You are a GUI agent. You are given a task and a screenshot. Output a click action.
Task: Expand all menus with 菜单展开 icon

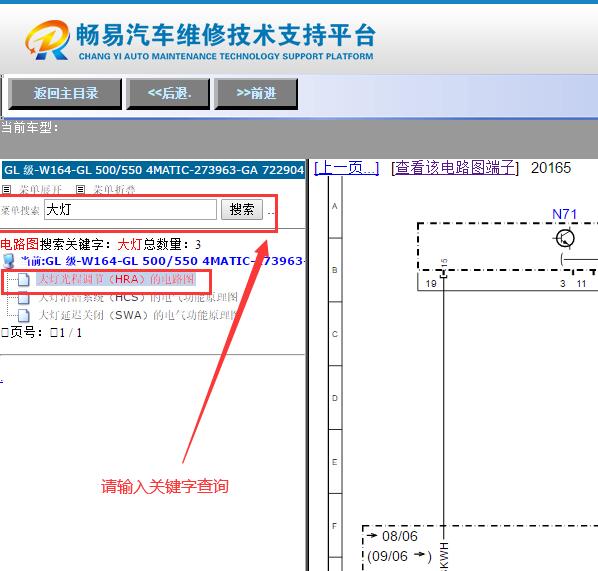pyautogui.click(x=6, y=189)
